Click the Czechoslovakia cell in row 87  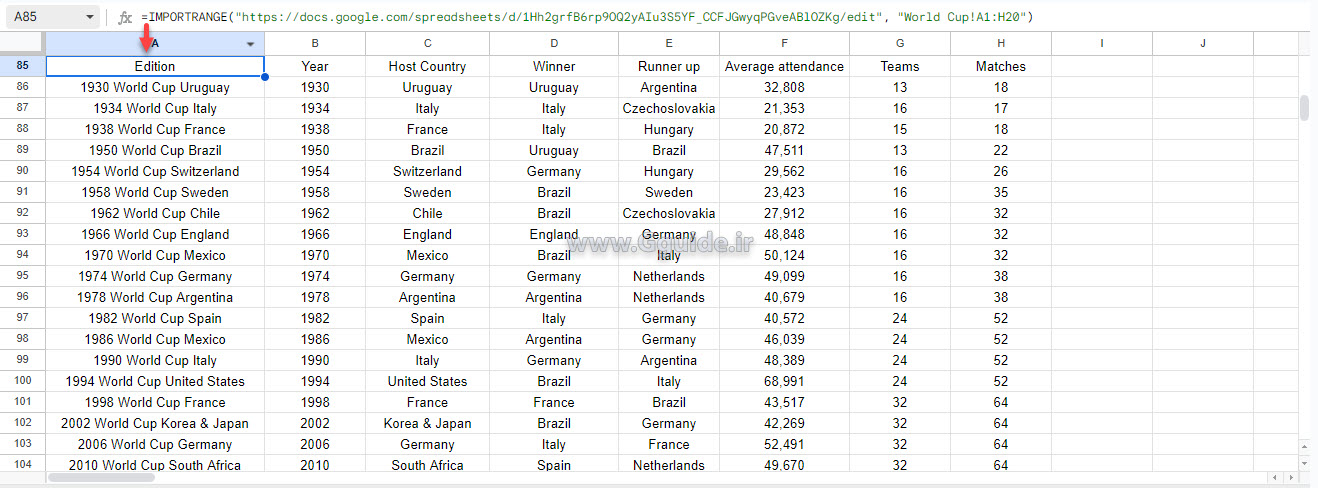click(668, 108)
